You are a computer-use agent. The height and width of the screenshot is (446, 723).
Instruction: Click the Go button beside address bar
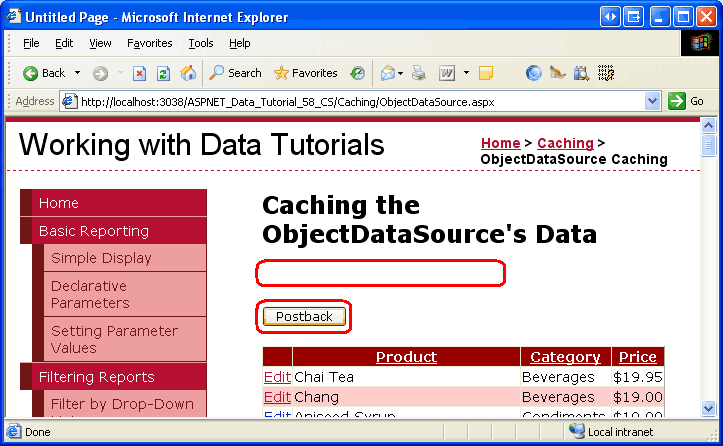pyautogui.click(x=686, y=101)
